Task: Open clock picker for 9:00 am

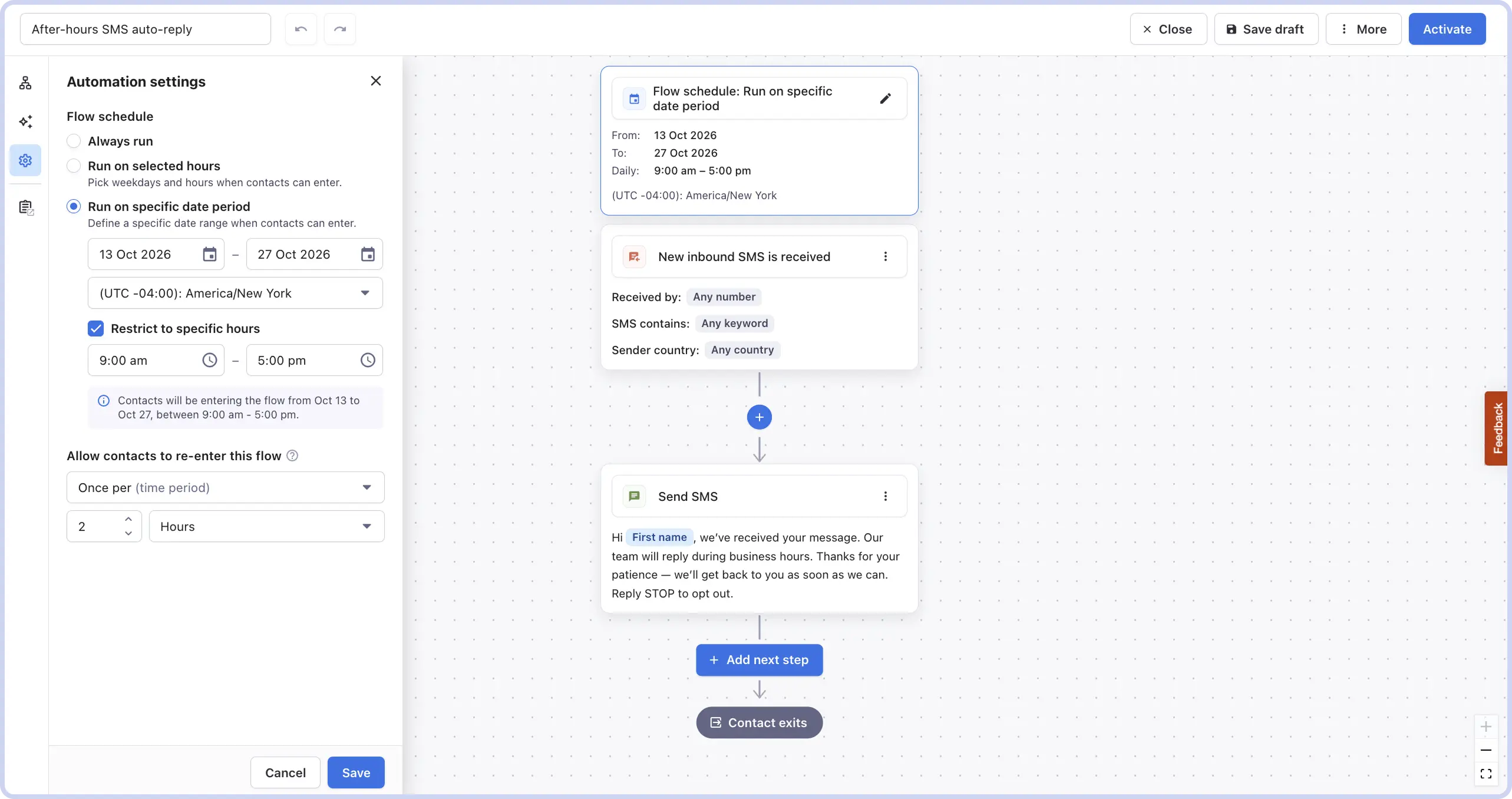Action: tap(210, 360)
